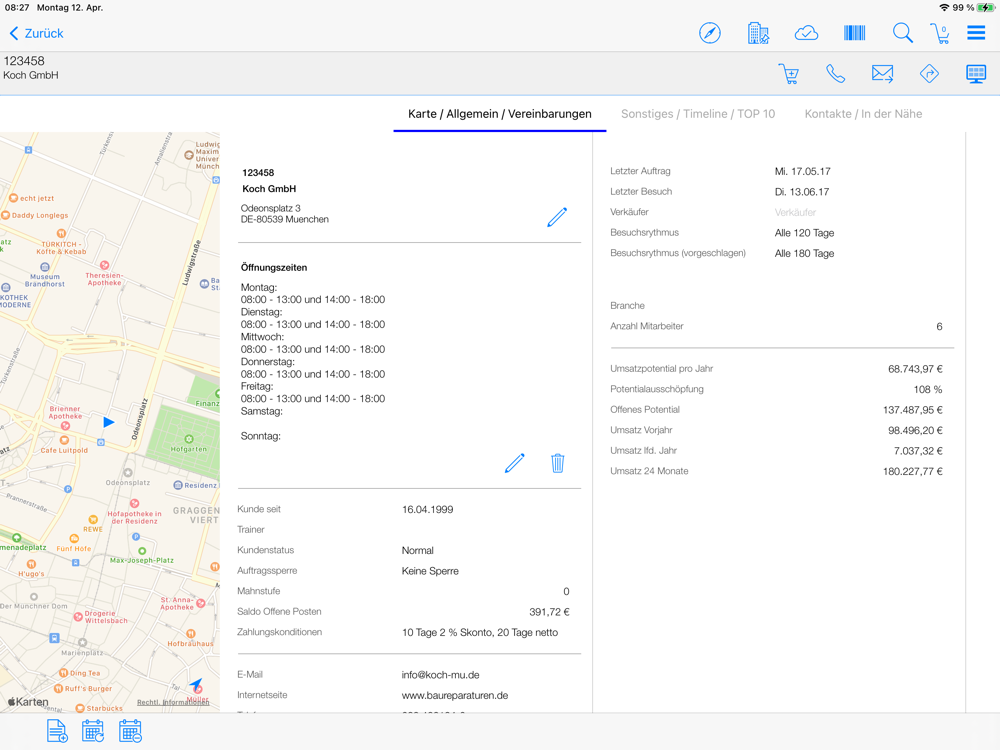This screenshot has height=750, width=1000.
Task: Open the compass navigation icon
Action: click(710, 33)
